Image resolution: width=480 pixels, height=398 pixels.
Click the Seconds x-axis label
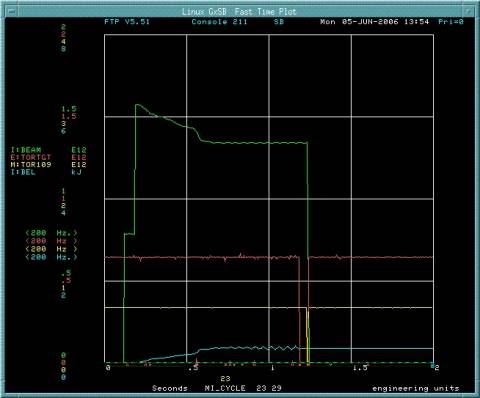point(170,388)
